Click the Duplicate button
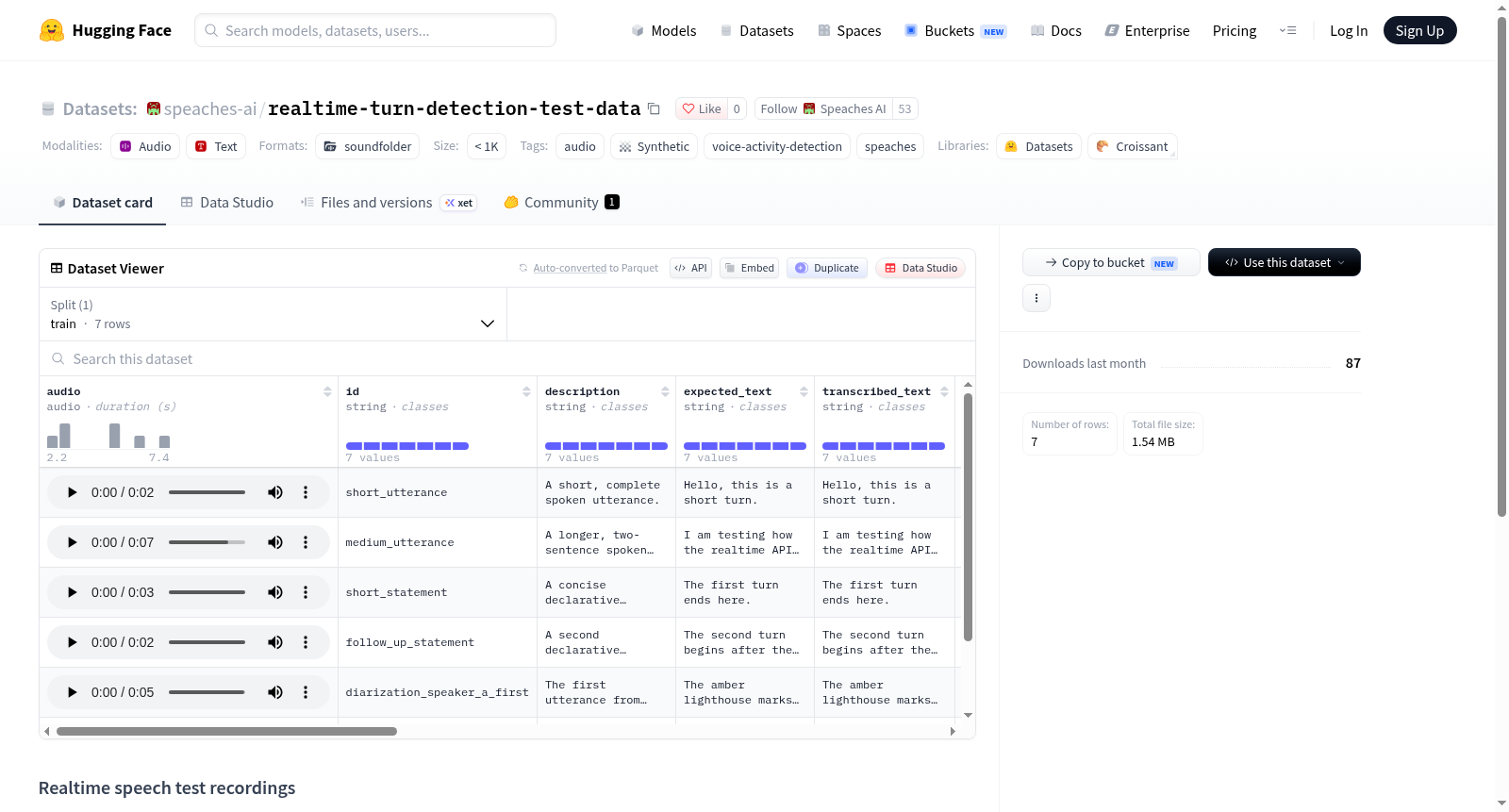The width and height of the screenshot is (1509, 812). pyautogui.click(x=827, y=268)
